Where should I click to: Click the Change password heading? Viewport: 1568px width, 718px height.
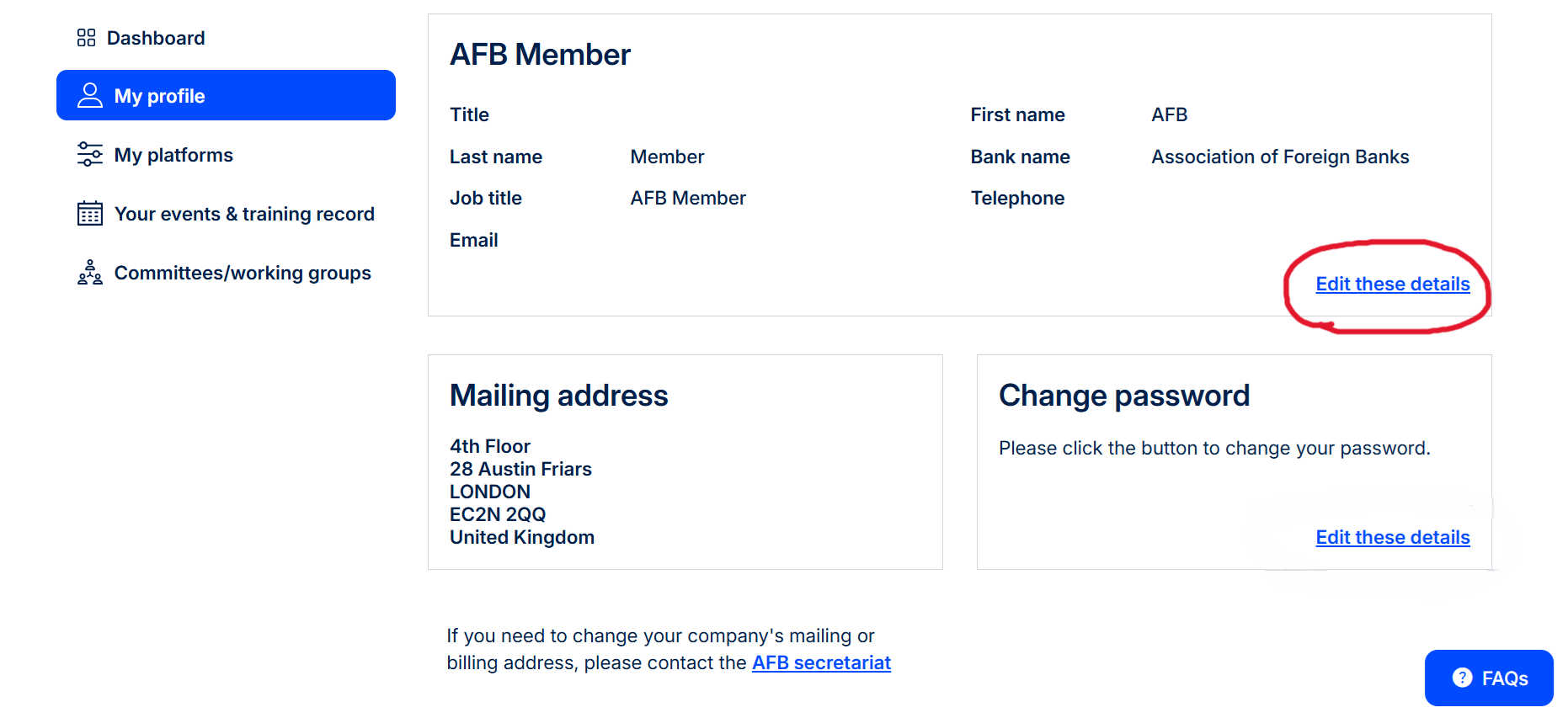click(x=1124, y=396)
